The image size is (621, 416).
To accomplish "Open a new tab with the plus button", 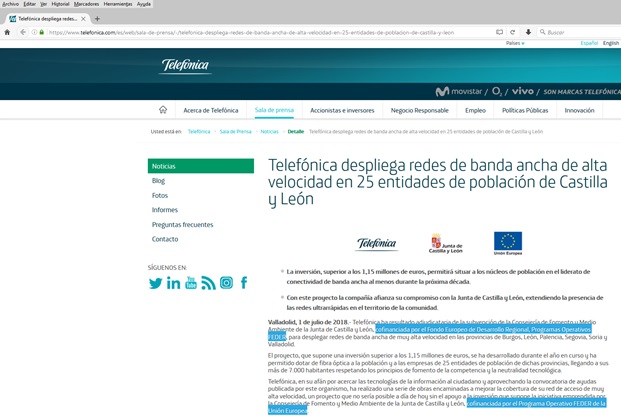I will 97,19.
